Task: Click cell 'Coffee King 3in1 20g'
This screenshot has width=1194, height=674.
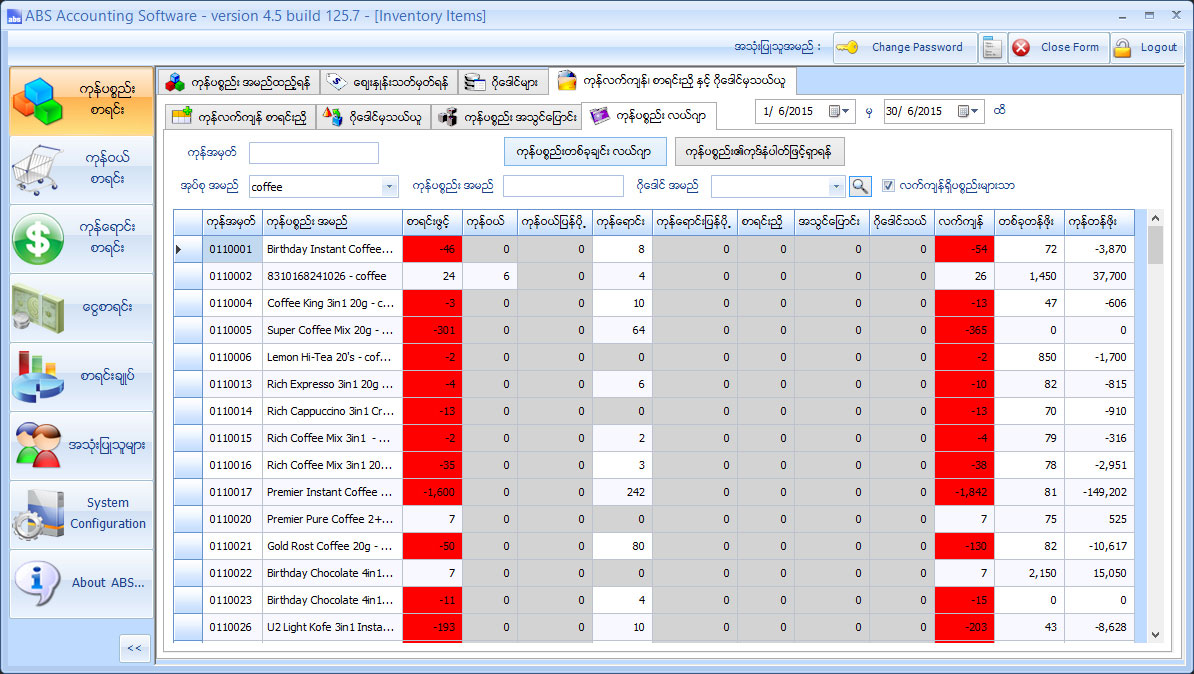Action: 333,303
